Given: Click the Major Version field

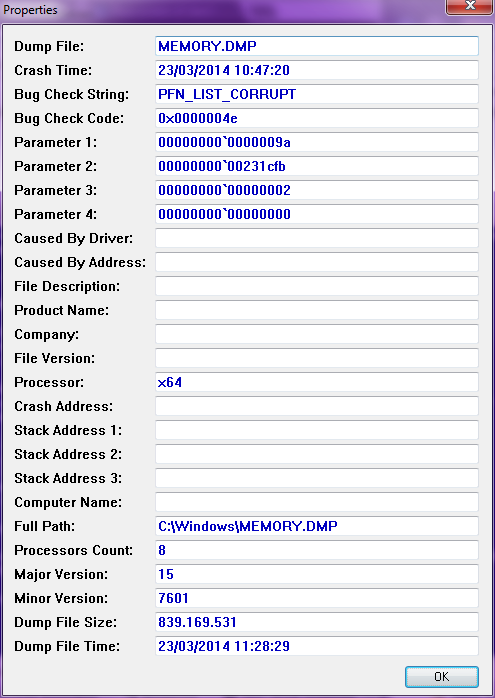Looking at the screenshot, I should [x=317, y=575].
